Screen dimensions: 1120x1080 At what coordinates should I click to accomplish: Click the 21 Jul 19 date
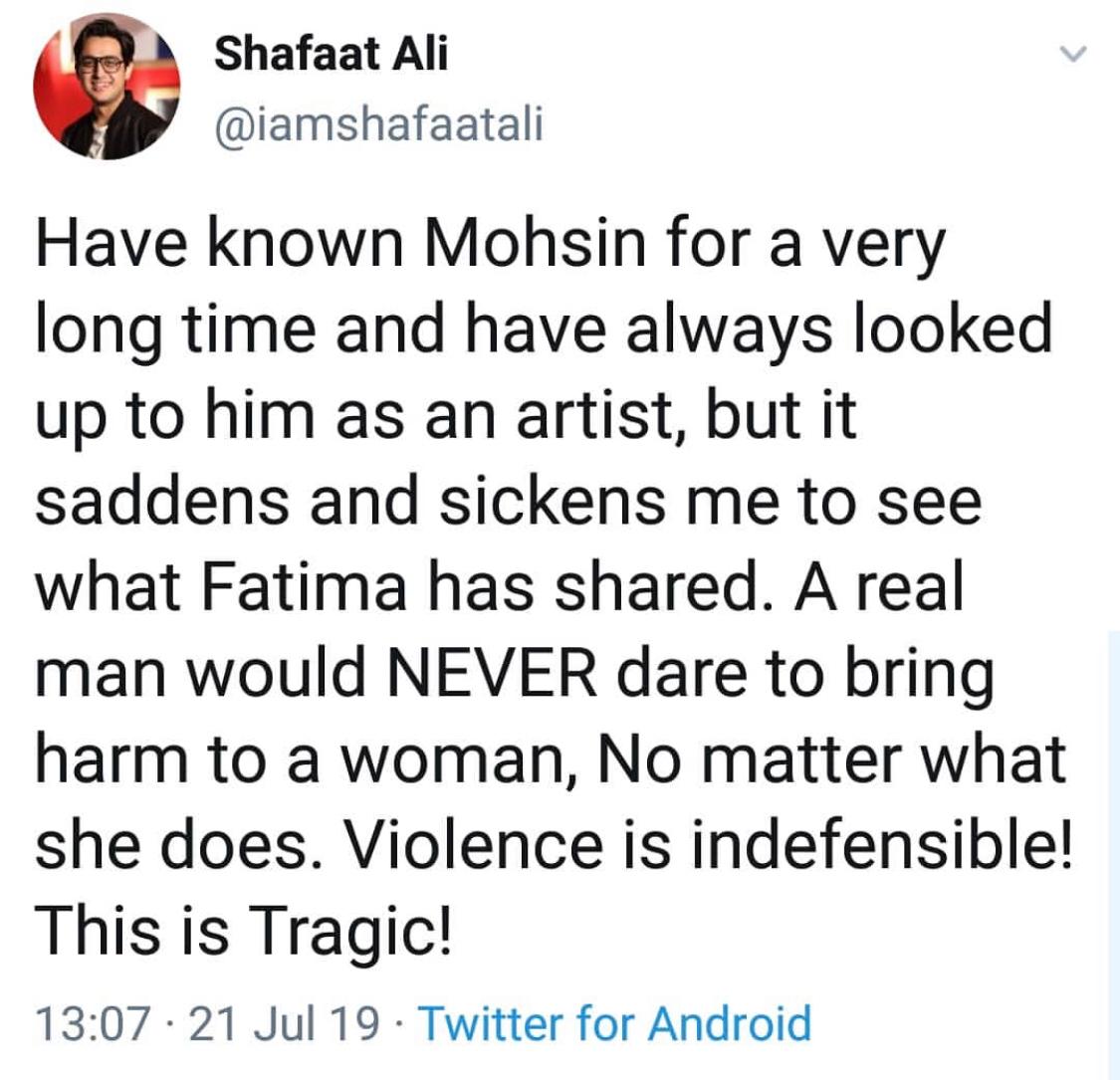pyautogui.click(x=285, y=1023)
